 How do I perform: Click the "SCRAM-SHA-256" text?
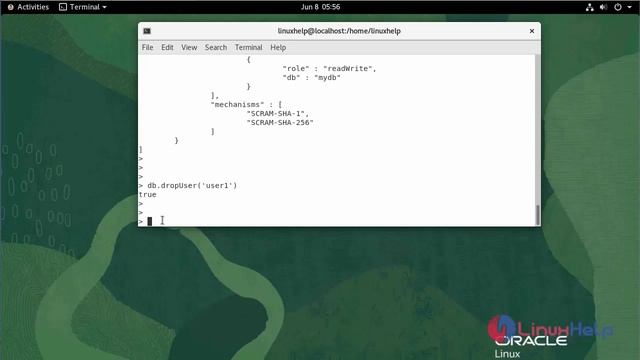(280, 122)
